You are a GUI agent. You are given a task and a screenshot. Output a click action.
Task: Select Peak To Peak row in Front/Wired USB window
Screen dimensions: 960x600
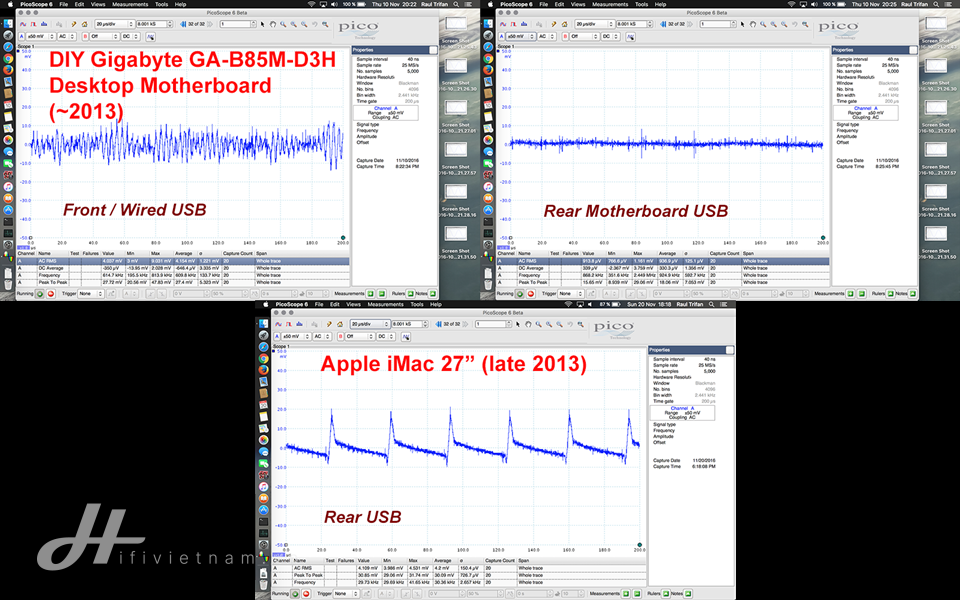click(x=183, y=282)
